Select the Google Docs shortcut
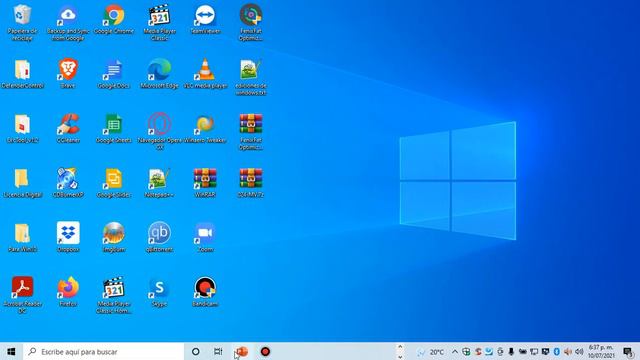 pyautogui.click(x=114, y=74)
